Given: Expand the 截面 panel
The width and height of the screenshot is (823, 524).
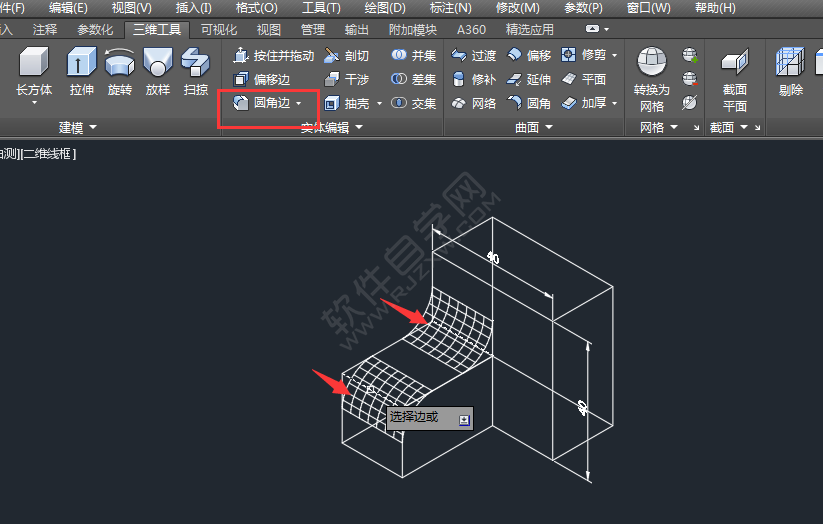Looking at the screenshot, I should click(x=729, y=127).
